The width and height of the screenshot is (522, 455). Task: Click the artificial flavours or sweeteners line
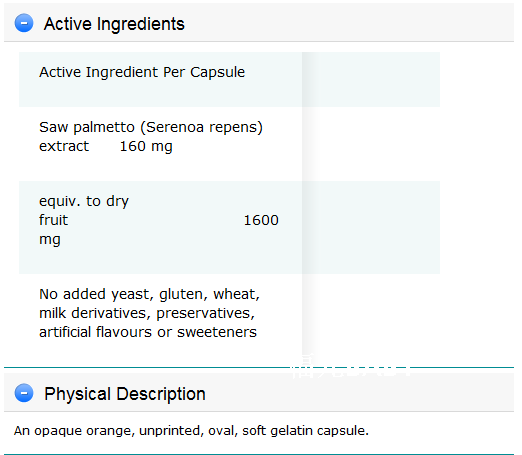(x=148, y=332)
